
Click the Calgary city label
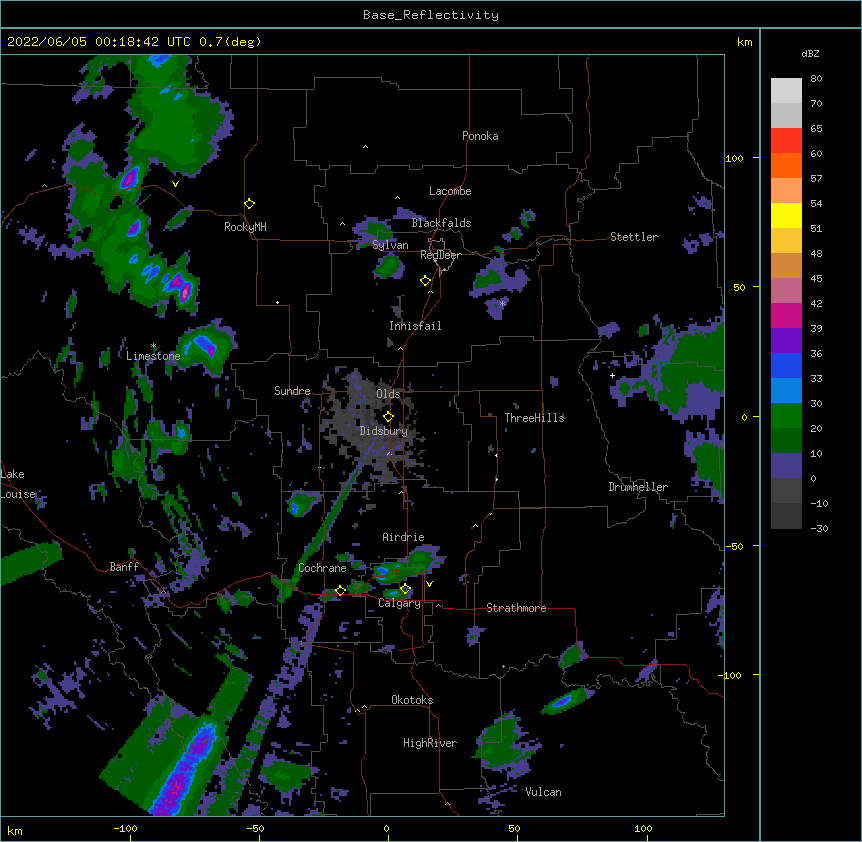(399, 603)
